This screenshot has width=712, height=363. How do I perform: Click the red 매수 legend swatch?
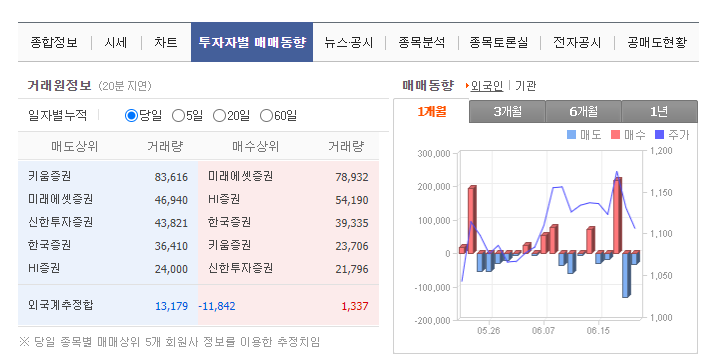[615, 134]
